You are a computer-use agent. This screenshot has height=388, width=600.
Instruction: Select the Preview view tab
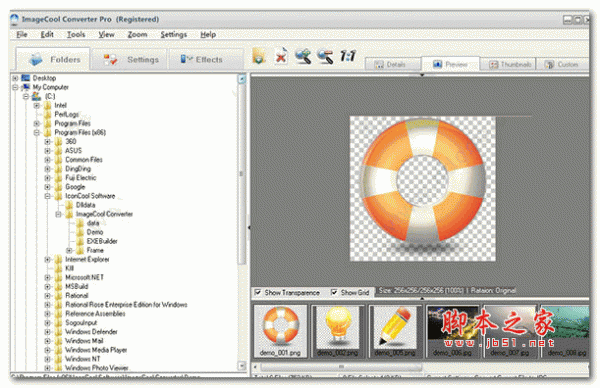(450, 64)
